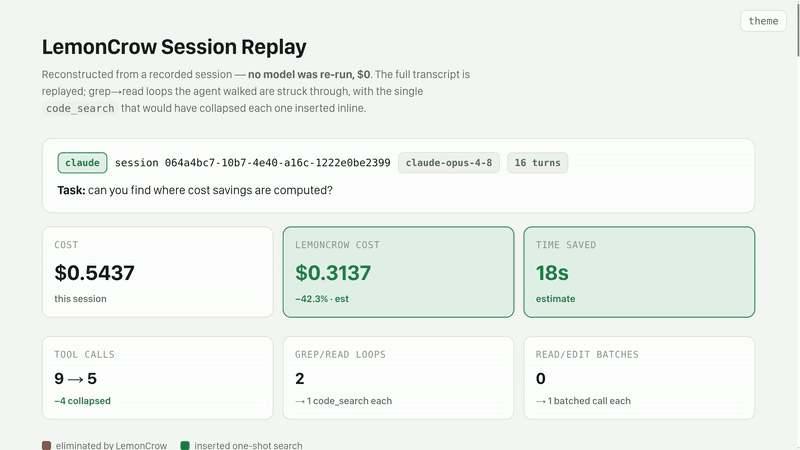Click the green inserted one-shot search swatch
The width and height of the screenshot is (800, 450).
tap(185, 445)
